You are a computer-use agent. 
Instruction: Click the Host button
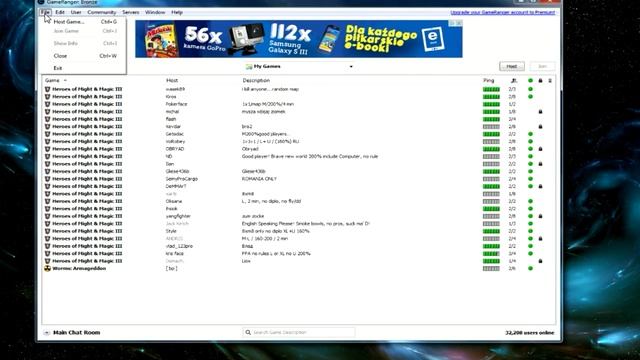pyautogui.click(x=512, y=66)
